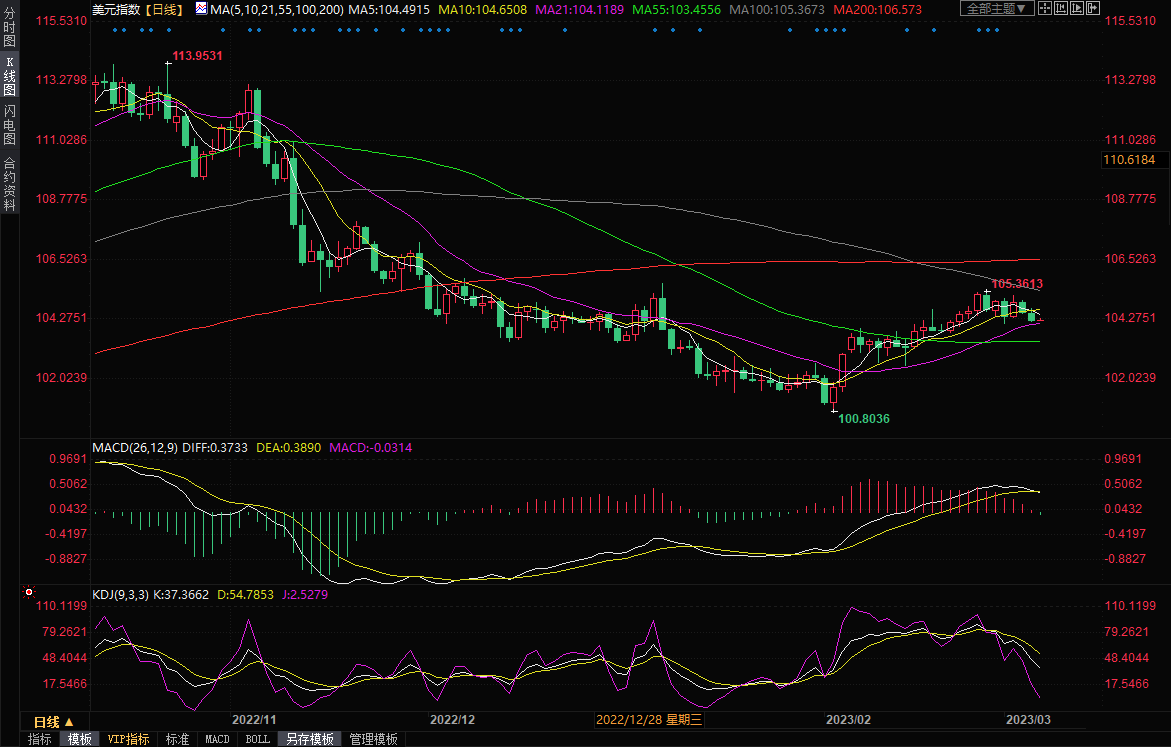Toggle the VIP指标 tab

[129, 739]
